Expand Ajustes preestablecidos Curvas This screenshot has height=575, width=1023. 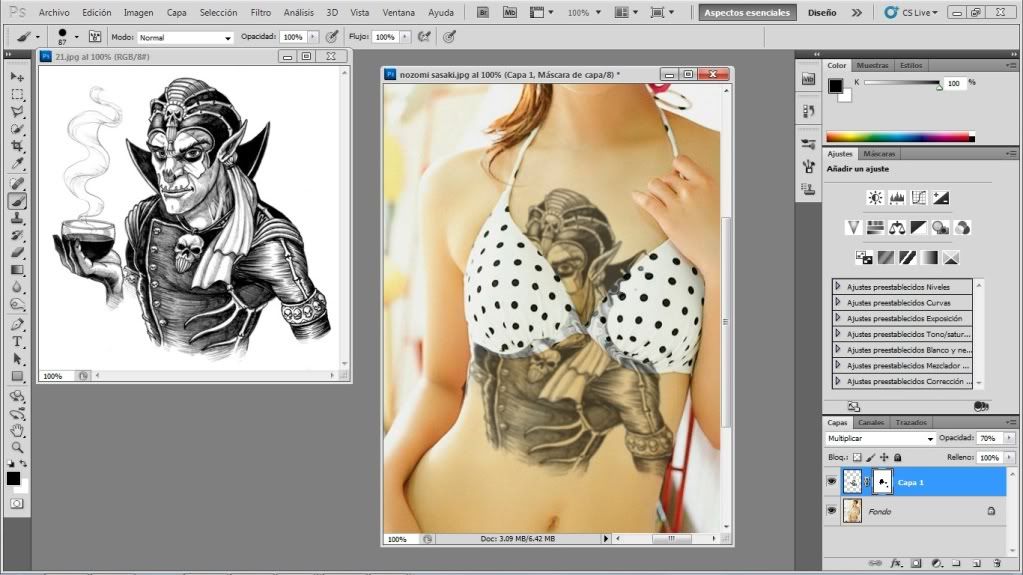[838, 302]
